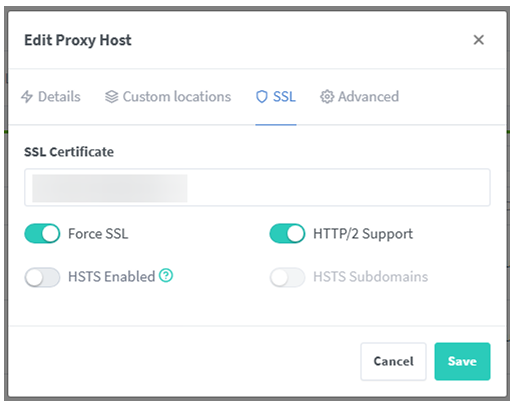Disable the Force SSL toggle
This screenshot has height=403, width=515.
(x=42, y=233)
